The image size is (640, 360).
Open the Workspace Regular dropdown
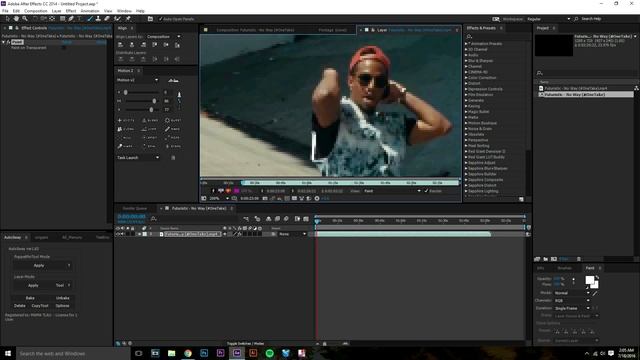[x=549, y=19]
